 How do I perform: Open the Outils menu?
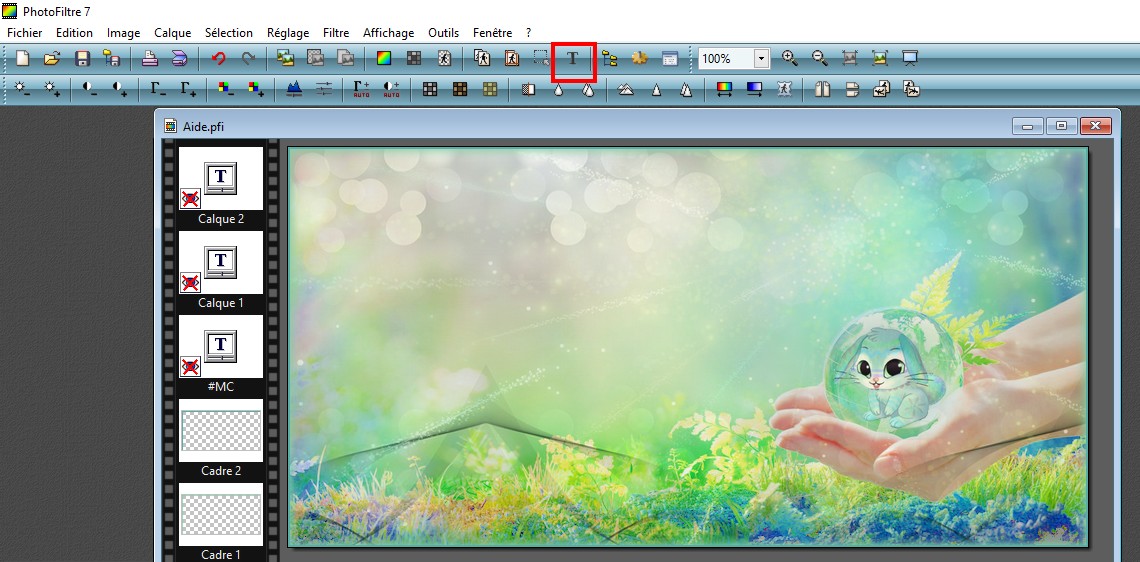point(443,33)
